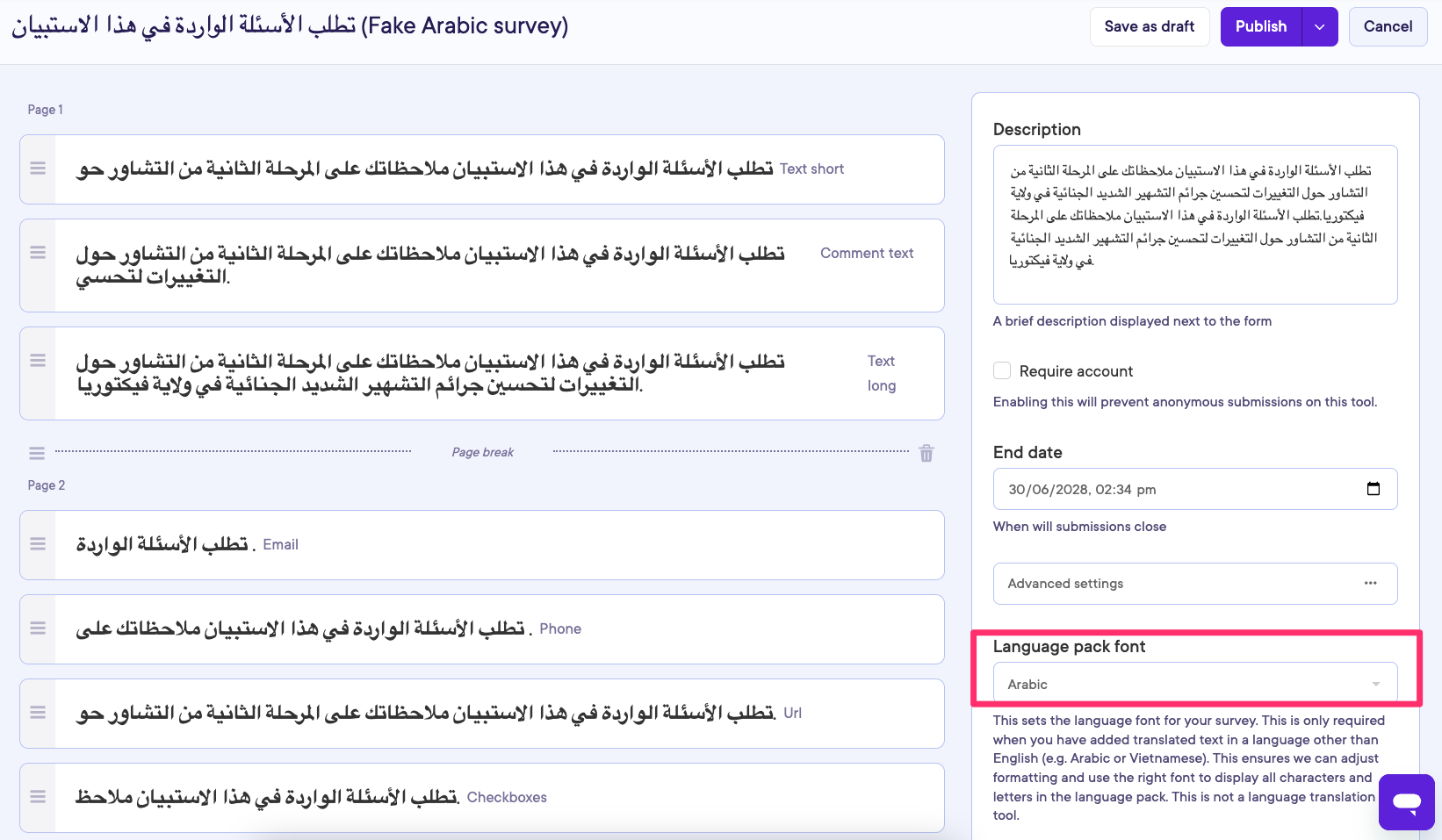
Task: Click the drag handle on the Checkboxes question
Action: 37,796
